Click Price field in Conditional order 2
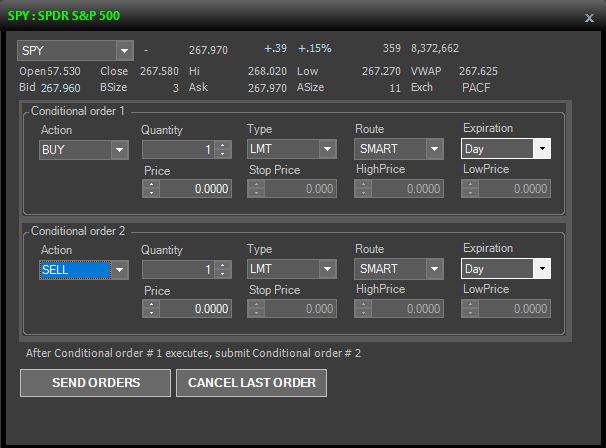The width and height of the screenshot is (606, 448). [195, 309]
